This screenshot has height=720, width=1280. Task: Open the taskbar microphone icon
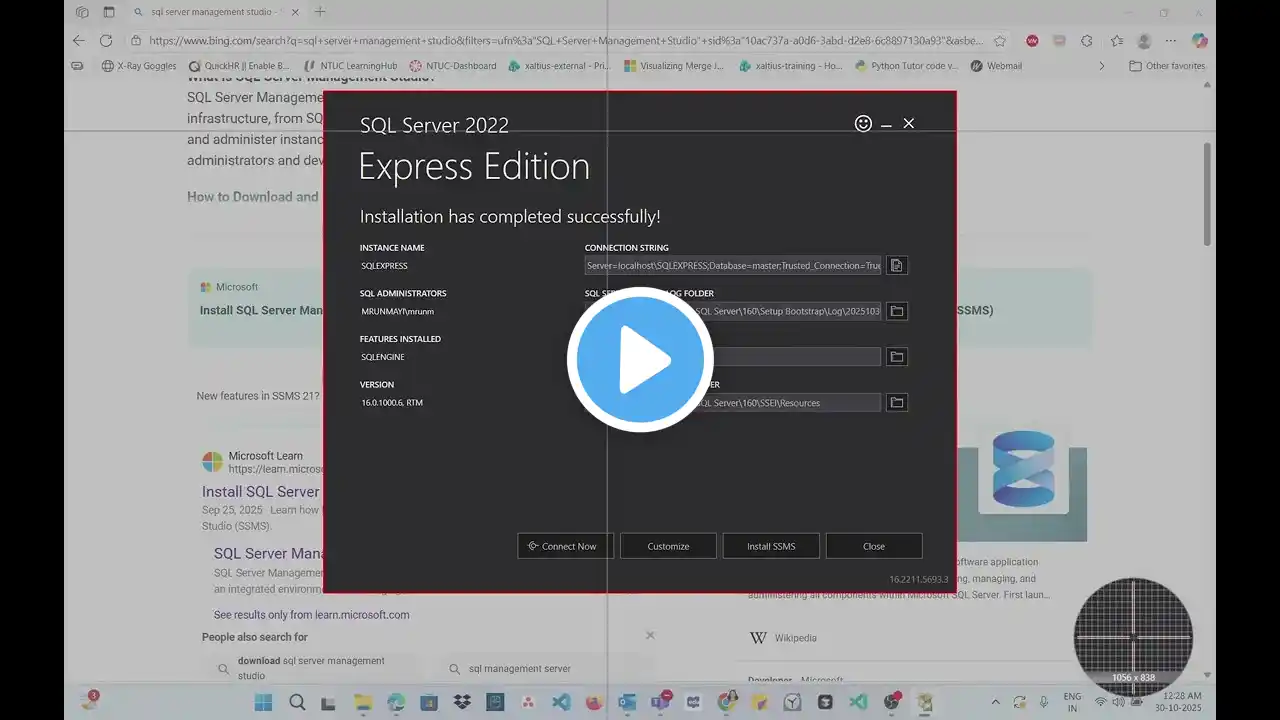(1044, 702)
